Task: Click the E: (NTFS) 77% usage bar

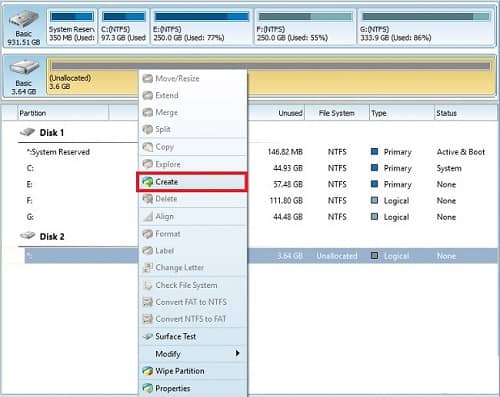Action: coord(202,17)
